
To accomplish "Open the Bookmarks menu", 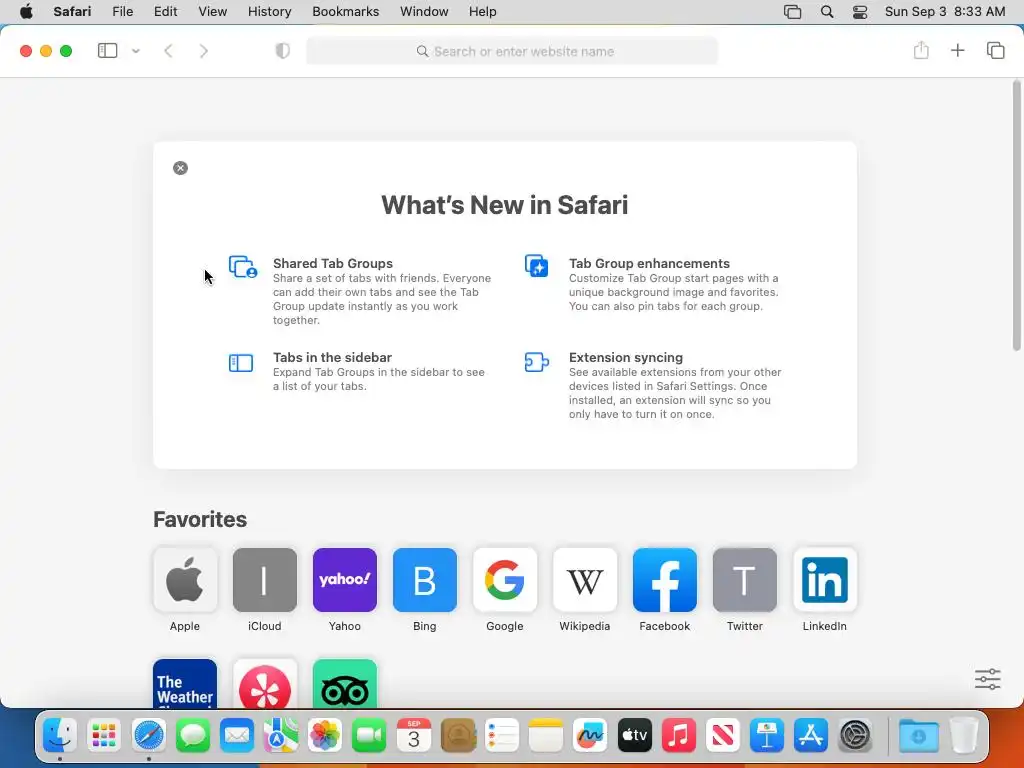I will tap(345, 12).
